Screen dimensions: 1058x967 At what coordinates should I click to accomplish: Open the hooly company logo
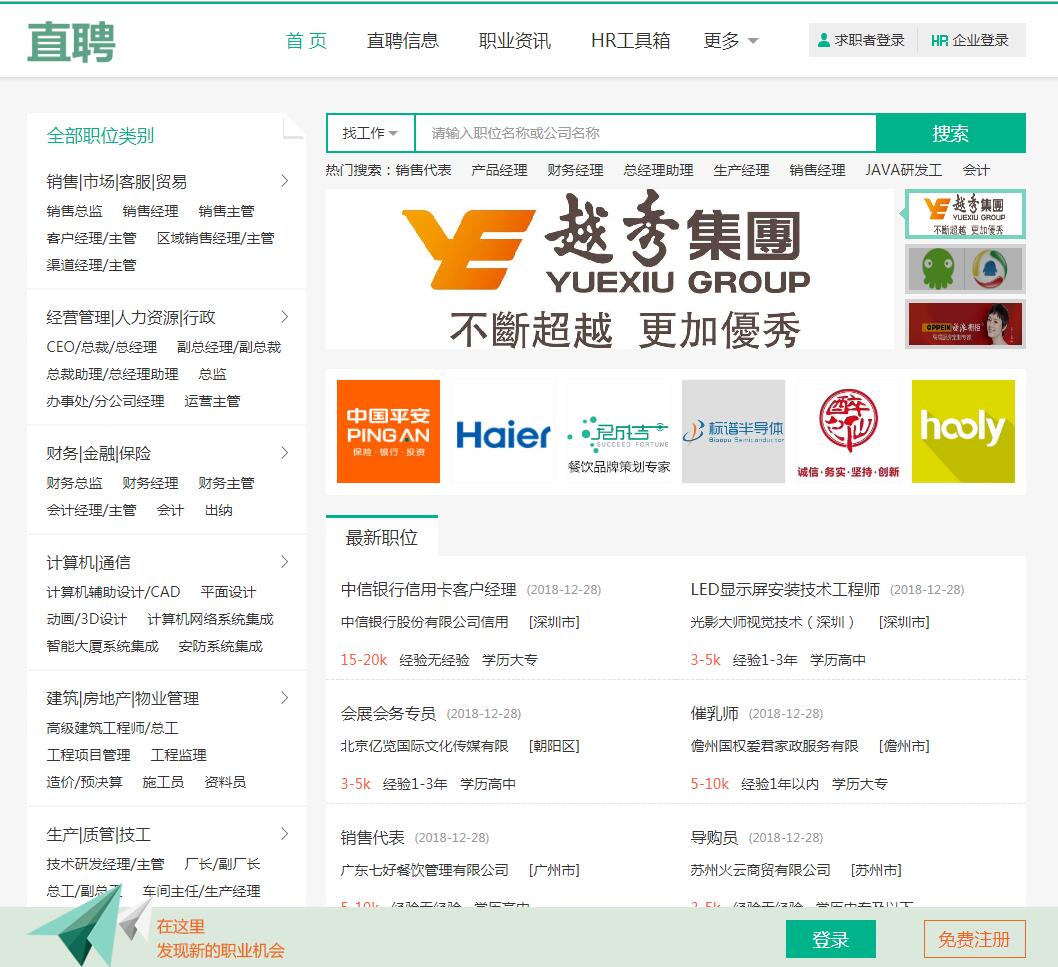pos(963,431)
